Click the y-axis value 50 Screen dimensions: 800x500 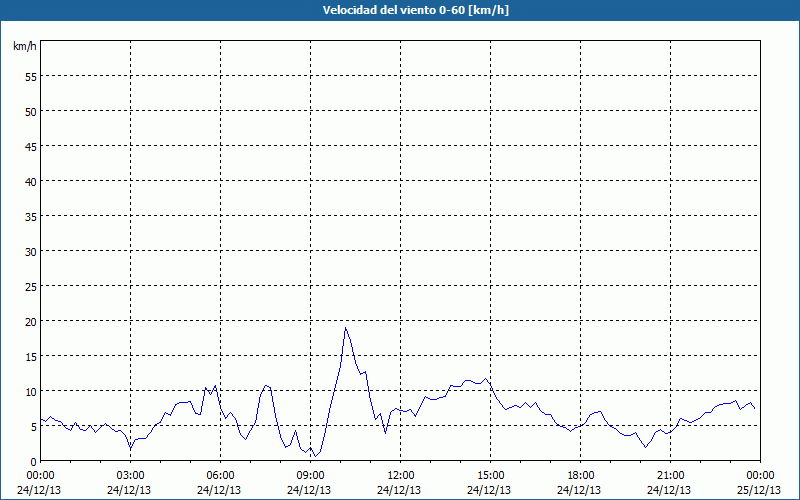(x=31, y=111)
